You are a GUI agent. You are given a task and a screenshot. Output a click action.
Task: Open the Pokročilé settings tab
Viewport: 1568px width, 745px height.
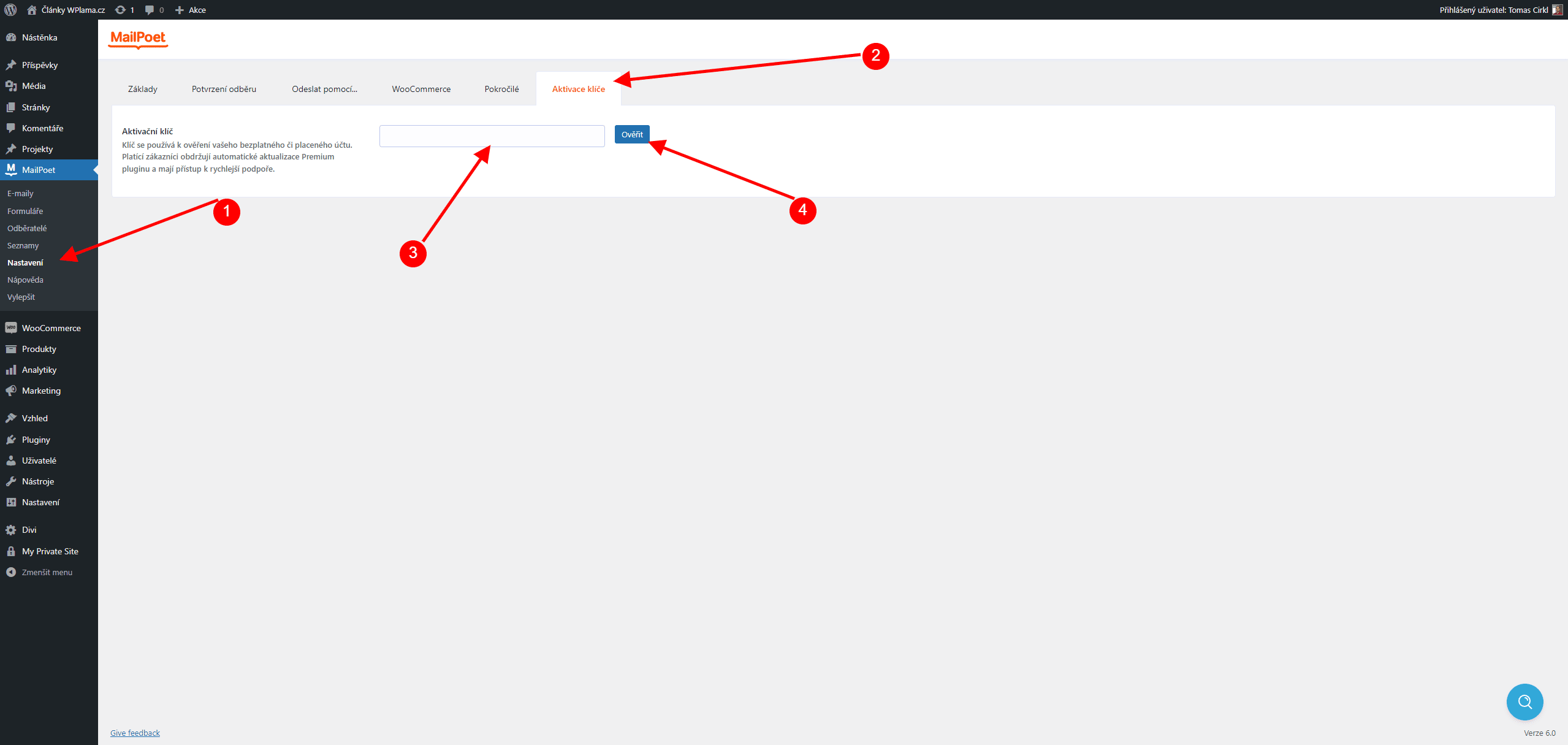click(x=501, y=89)
